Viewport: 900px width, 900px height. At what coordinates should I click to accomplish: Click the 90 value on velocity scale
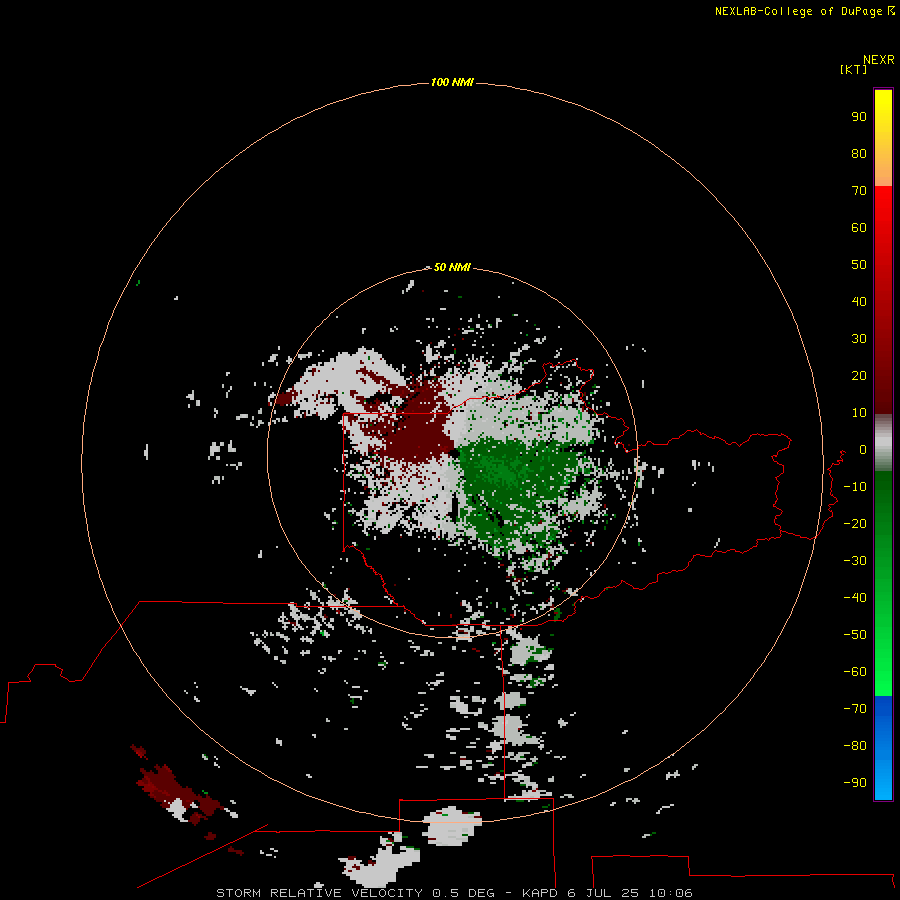tap(859, 117)
